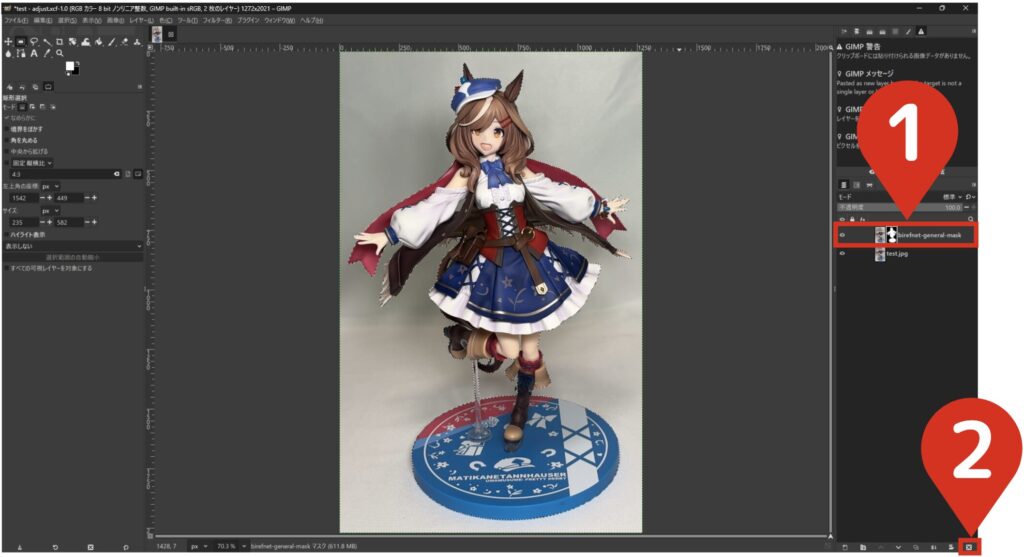Enable 境界をぼかす feather edges
The height and width of the screenshot is (557, 1024).
(7, 129)
